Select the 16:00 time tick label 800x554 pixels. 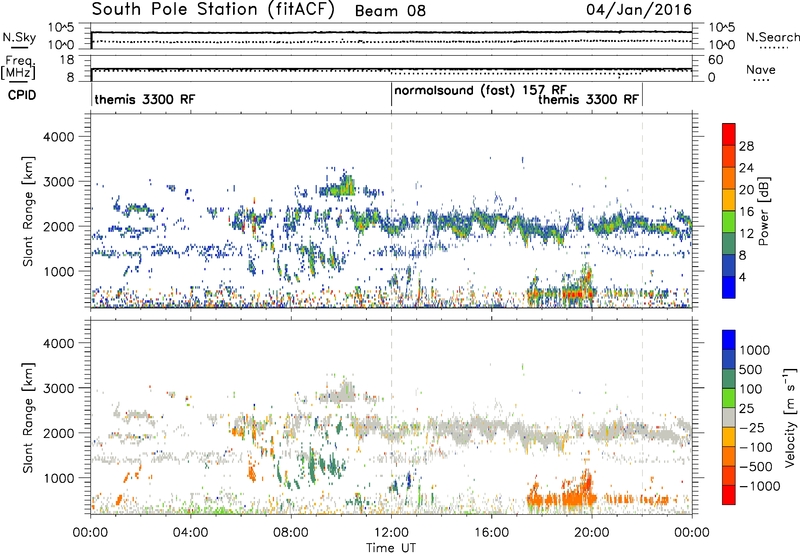pyautogui.click(x=491, y=533)
